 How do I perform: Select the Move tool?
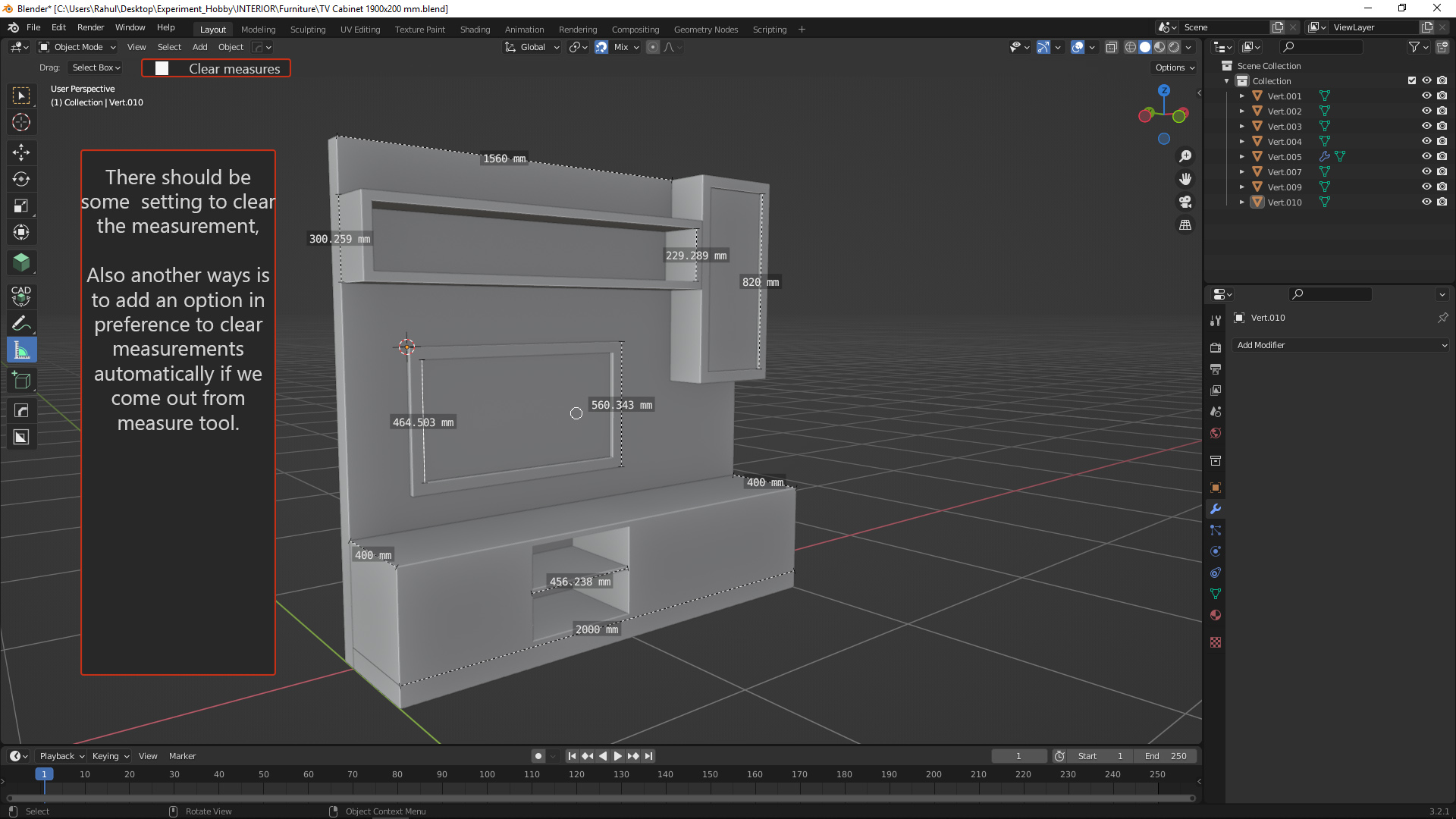21,152
